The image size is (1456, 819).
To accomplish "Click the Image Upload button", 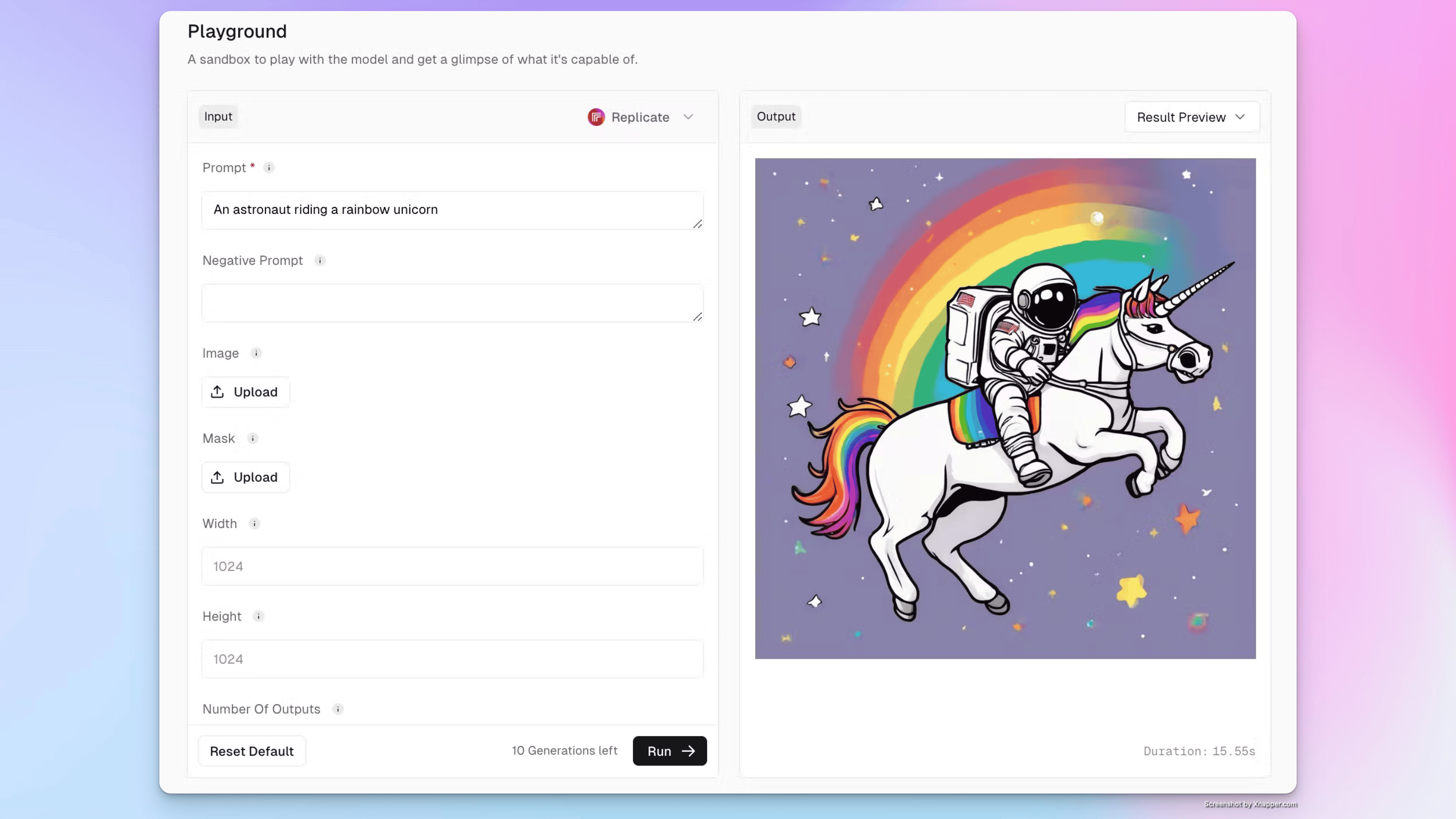I will tap(245, 392).
